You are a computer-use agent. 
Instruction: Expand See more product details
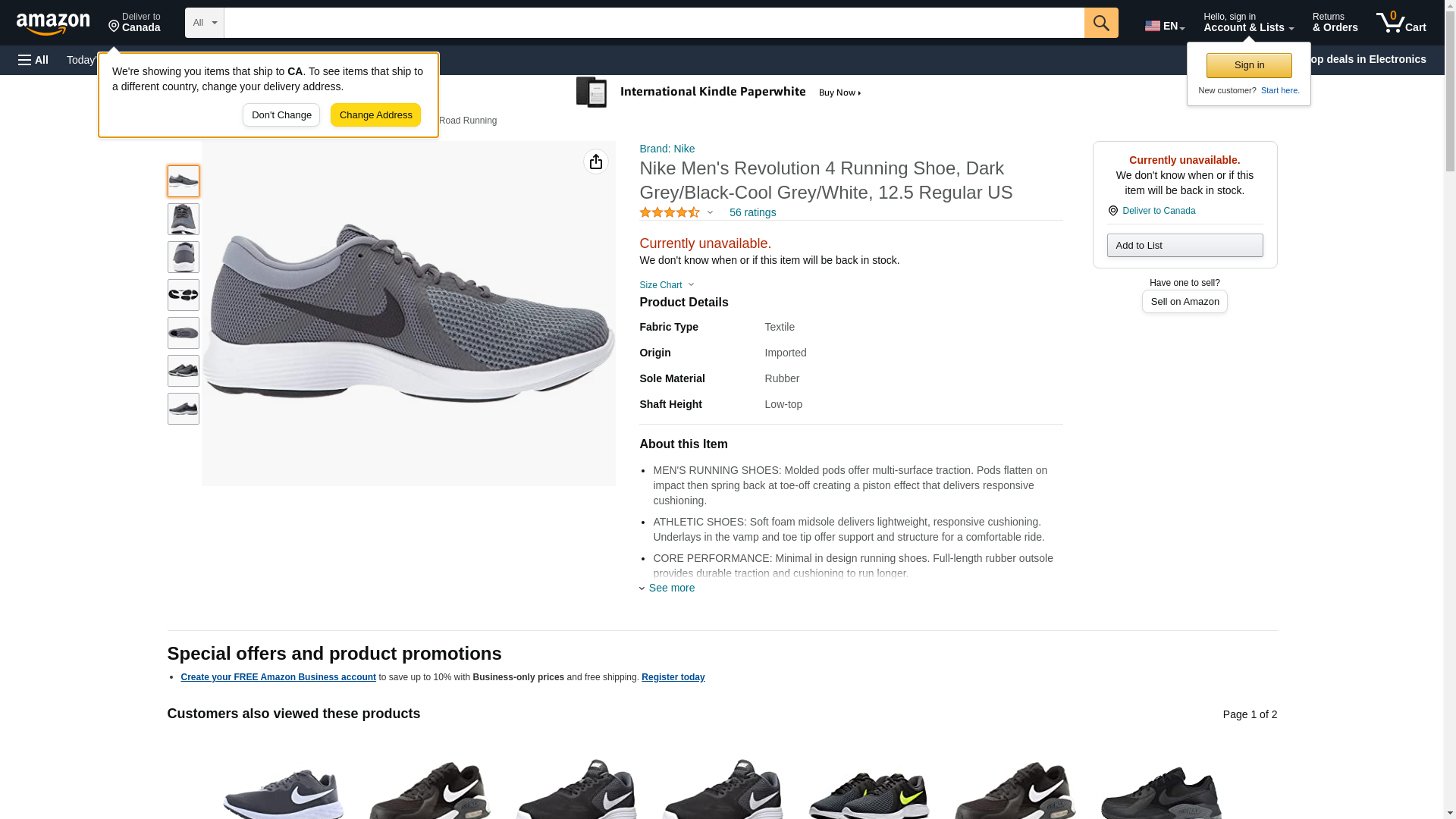670,588
